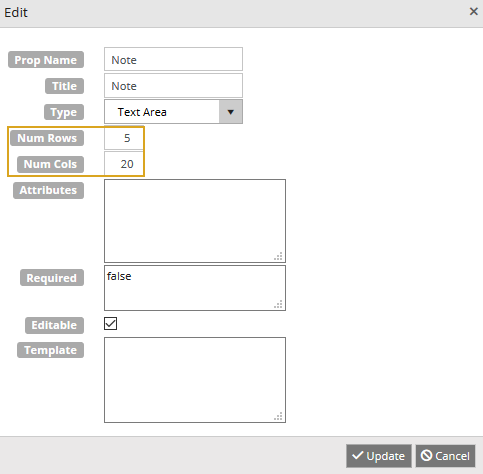483x474 pixels.
Task: Select the Text Area combo box
Action: click(173, 112)
